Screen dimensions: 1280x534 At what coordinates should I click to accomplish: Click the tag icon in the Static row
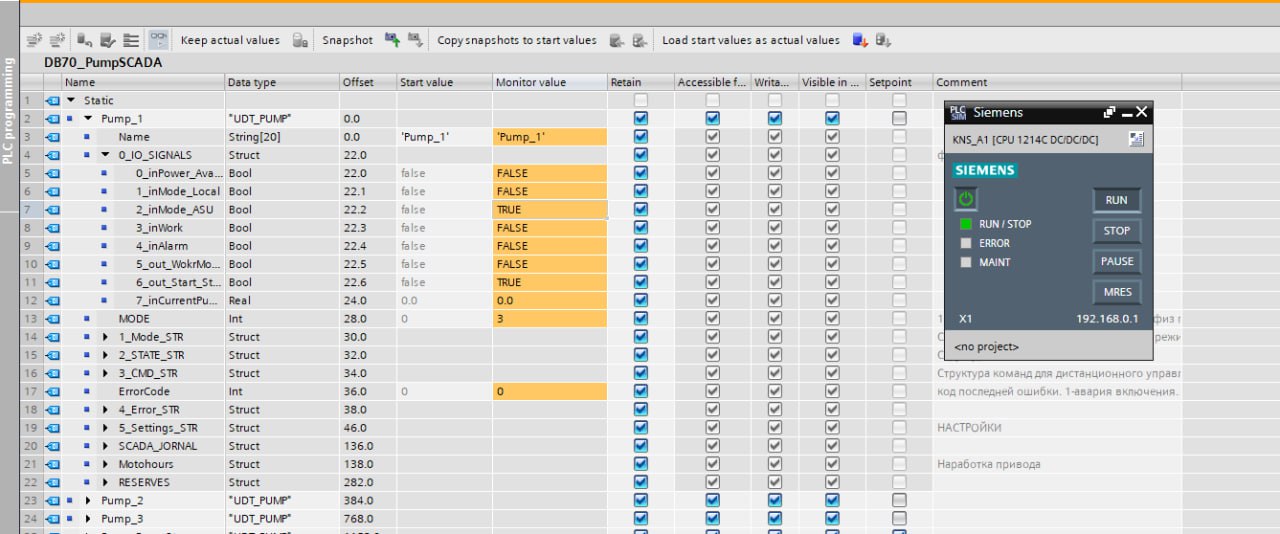tap(53, 100)
